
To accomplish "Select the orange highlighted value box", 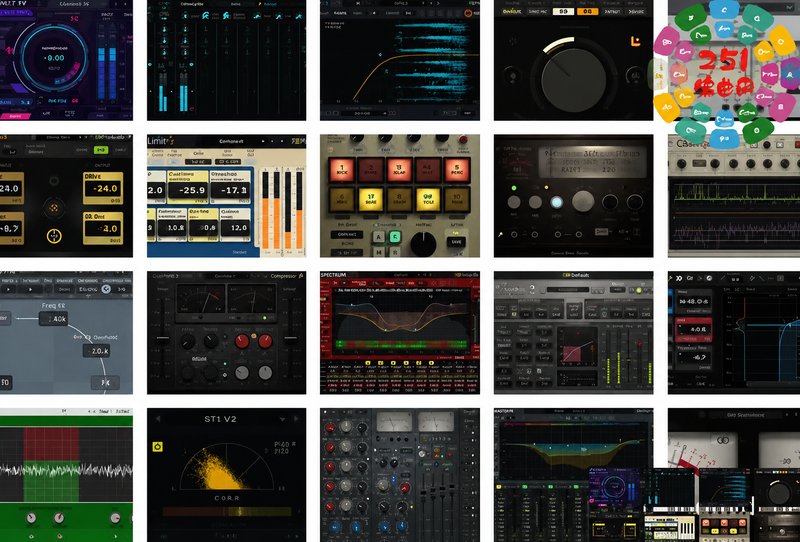I will pos(587,11).
